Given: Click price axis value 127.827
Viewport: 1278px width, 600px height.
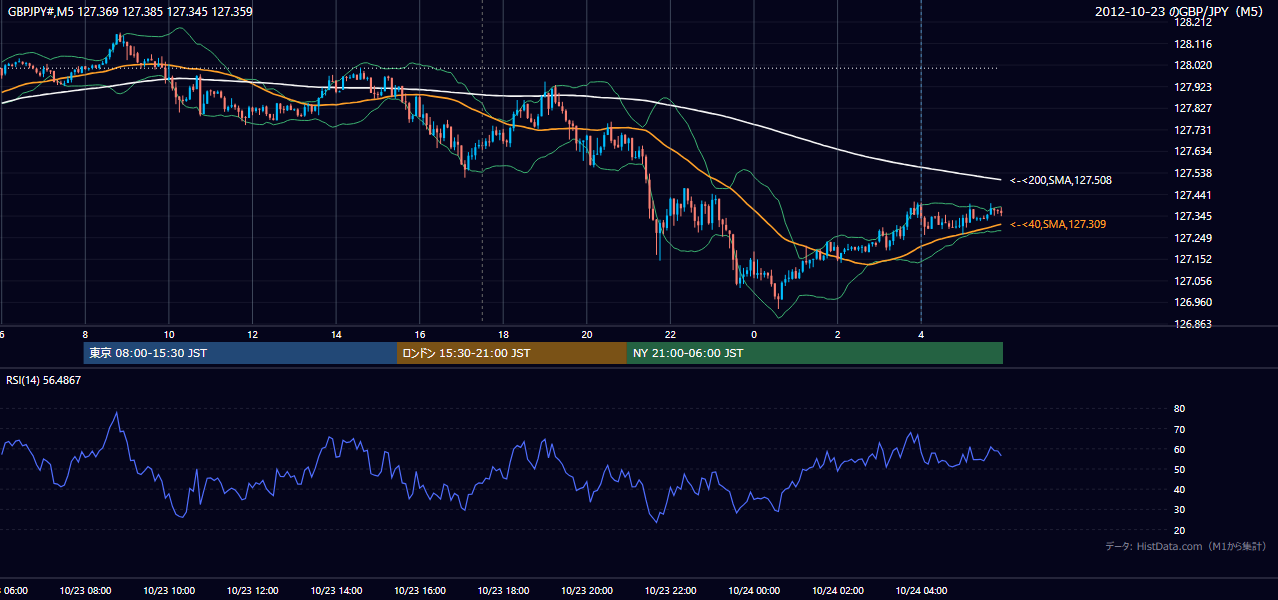Looking at the screenshot, I should point(1193,108).
